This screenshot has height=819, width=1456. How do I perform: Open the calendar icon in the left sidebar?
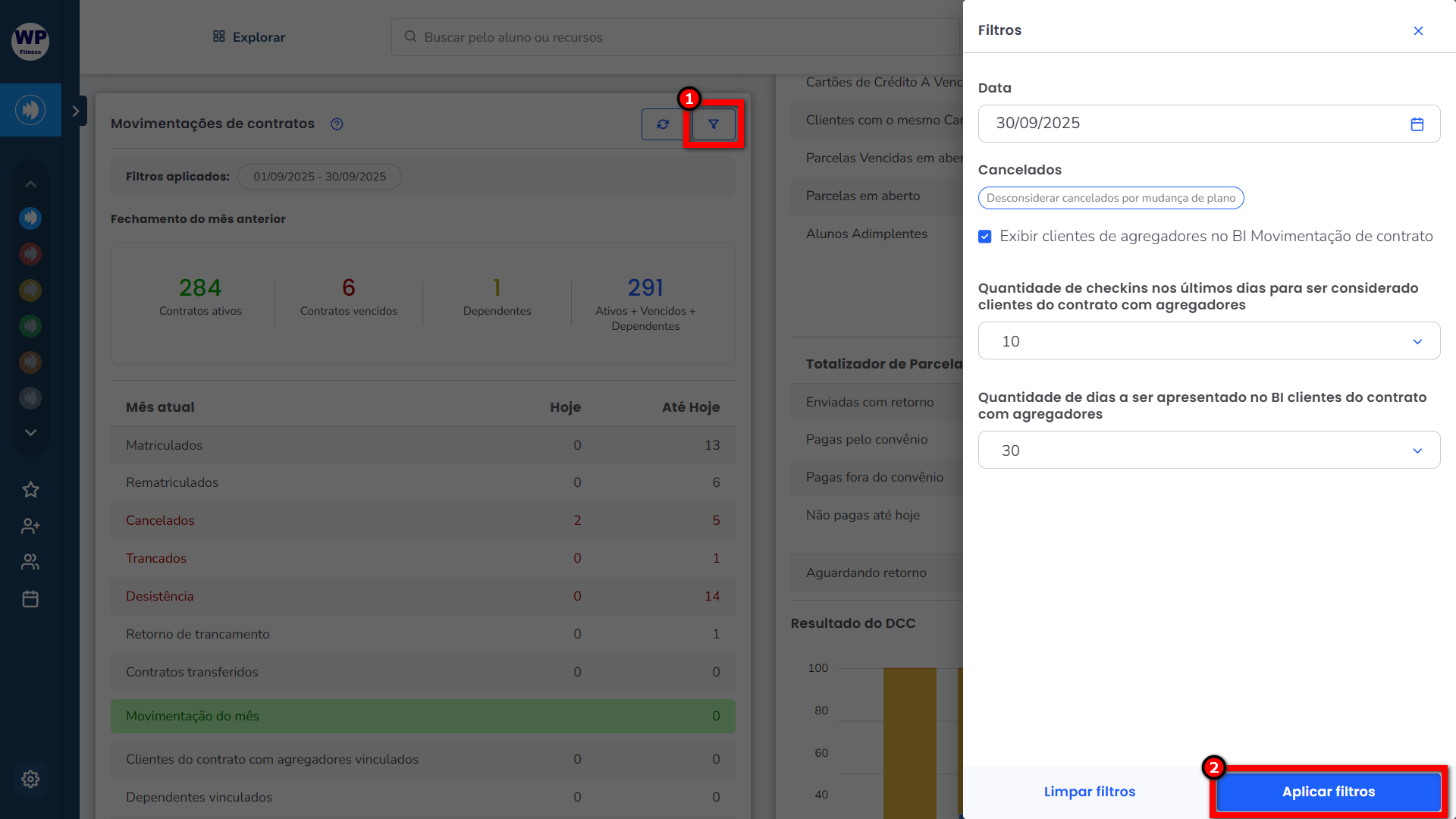point(30,599)
